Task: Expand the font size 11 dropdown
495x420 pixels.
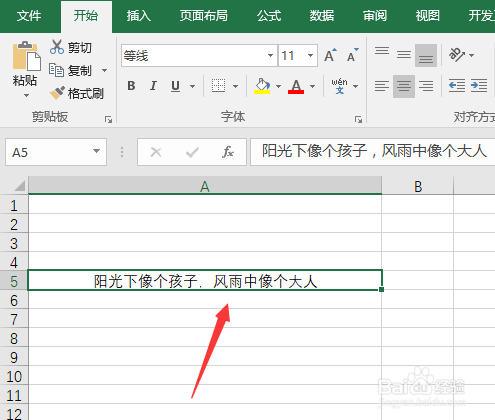Action: tap(310, 55)
